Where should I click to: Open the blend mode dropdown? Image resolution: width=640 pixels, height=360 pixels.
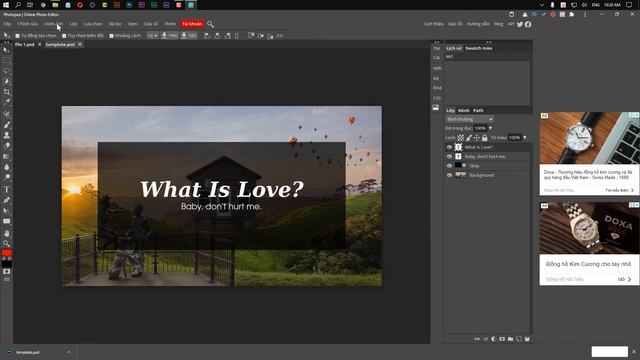pyautogui.click(x=469, y=119)
